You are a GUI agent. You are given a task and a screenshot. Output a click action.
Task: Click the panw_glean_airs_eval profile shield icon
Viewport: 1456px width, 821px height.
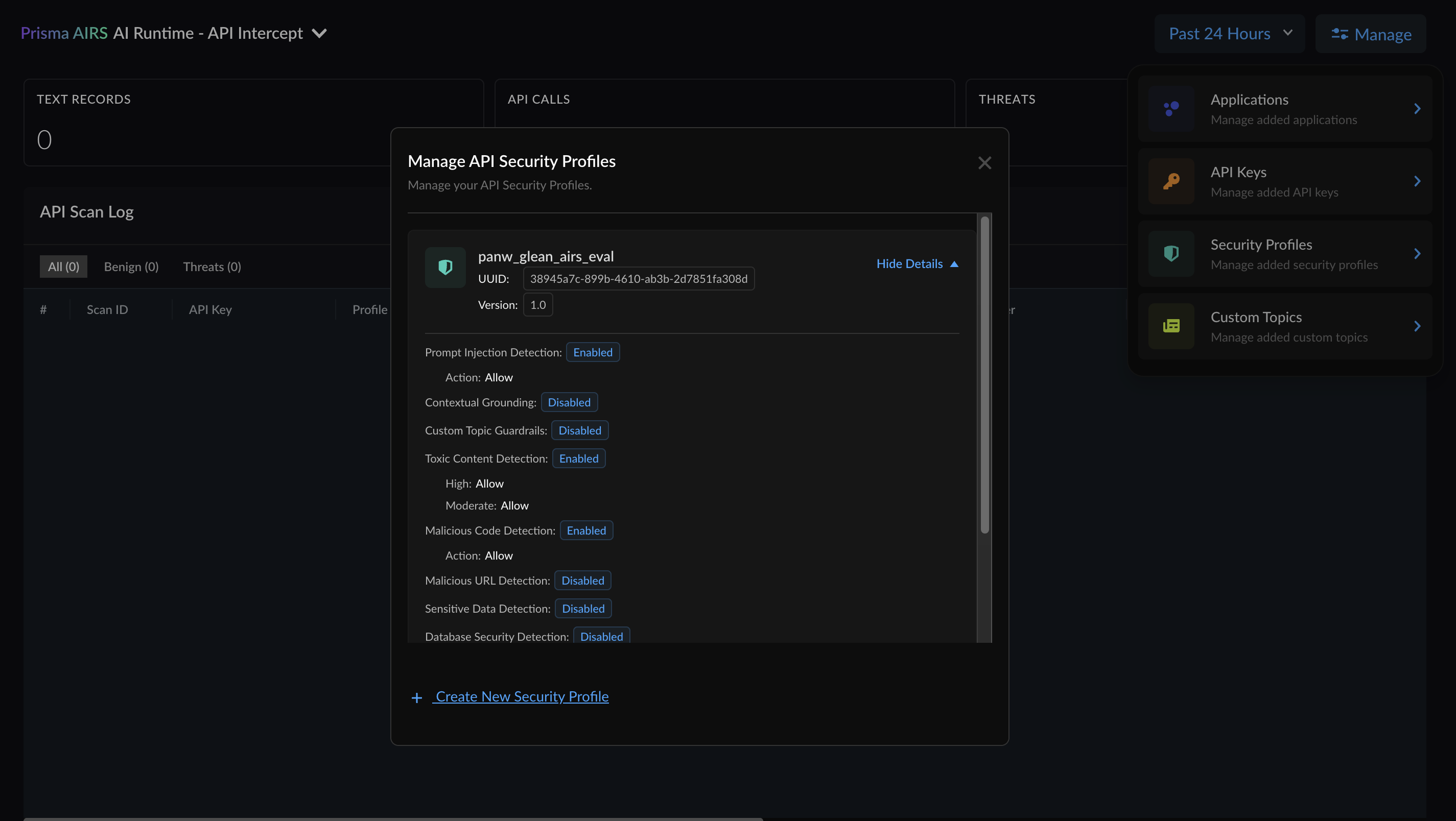pos(445,267)
